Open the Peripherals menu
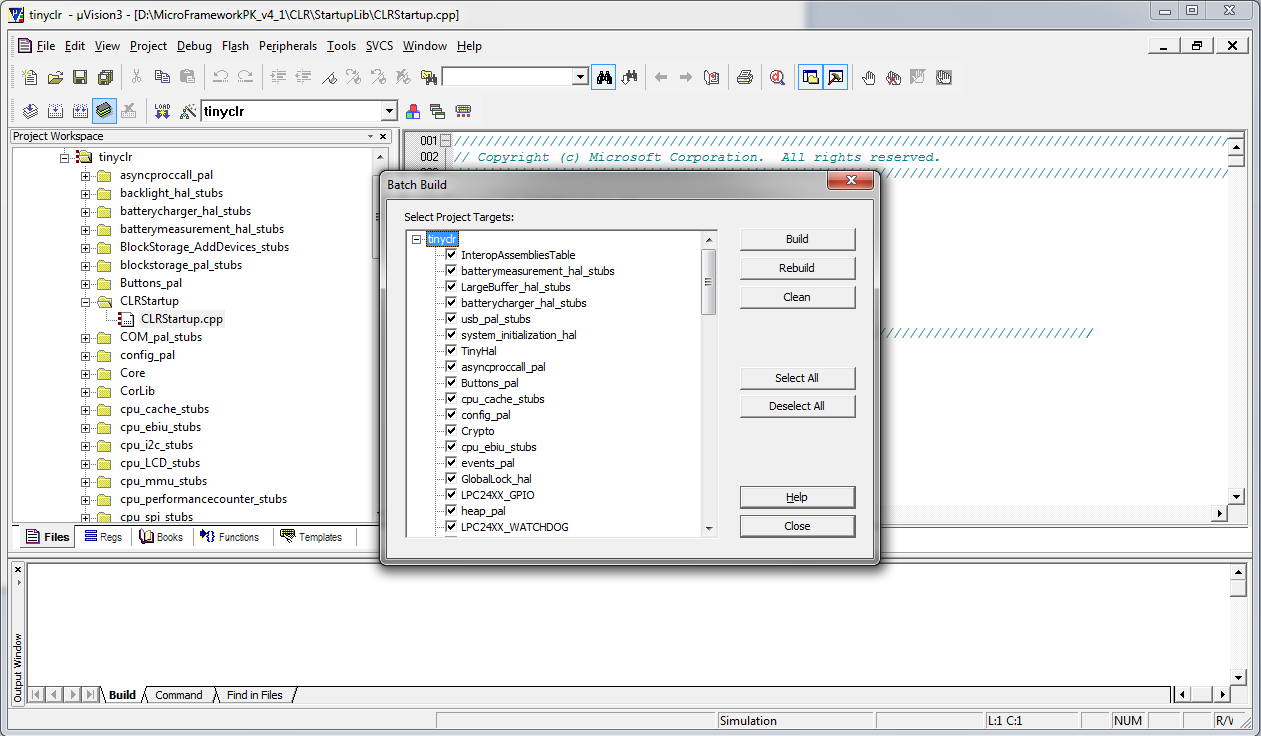 (x=287, y=46)
